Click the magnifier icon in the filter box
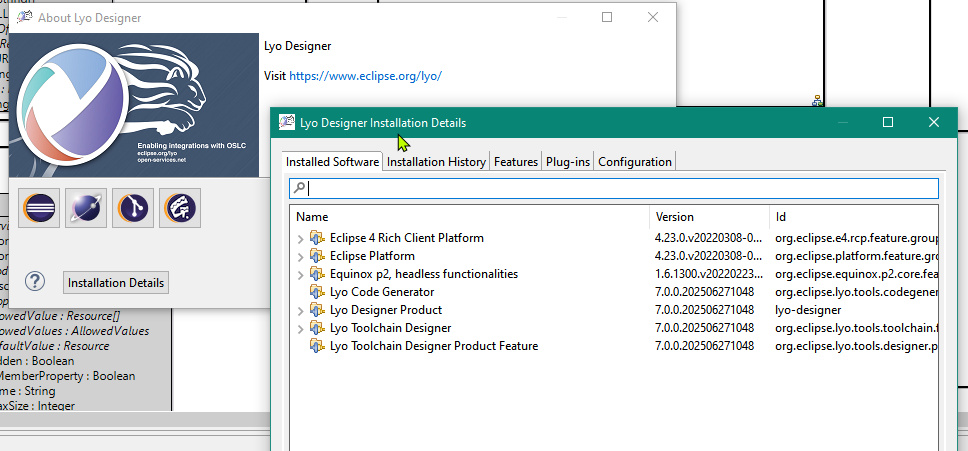 pyautogui.click(x=298, y=188)
